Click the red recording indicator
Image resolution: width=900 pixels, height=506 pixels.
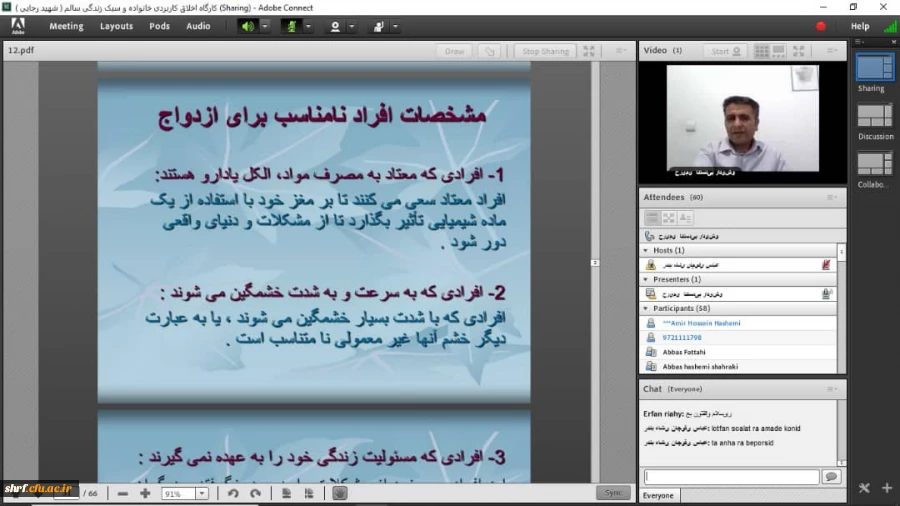point(821,26)
